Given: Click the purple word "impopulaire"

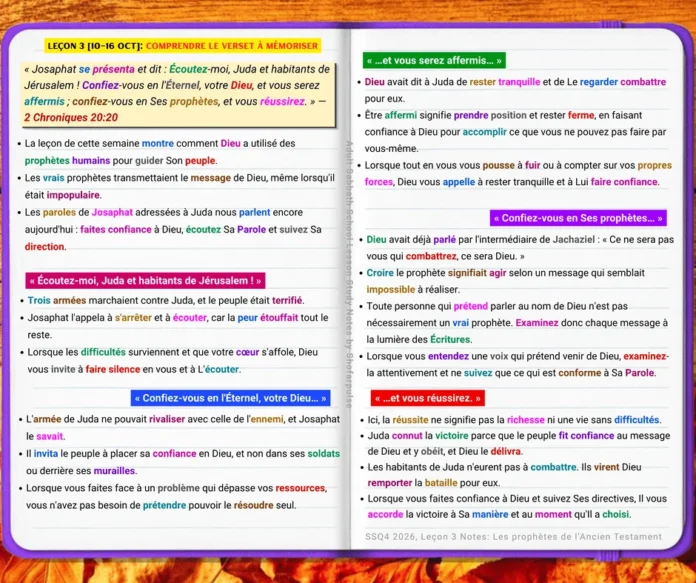Looking at the screenshot, I should click(73, 195).
